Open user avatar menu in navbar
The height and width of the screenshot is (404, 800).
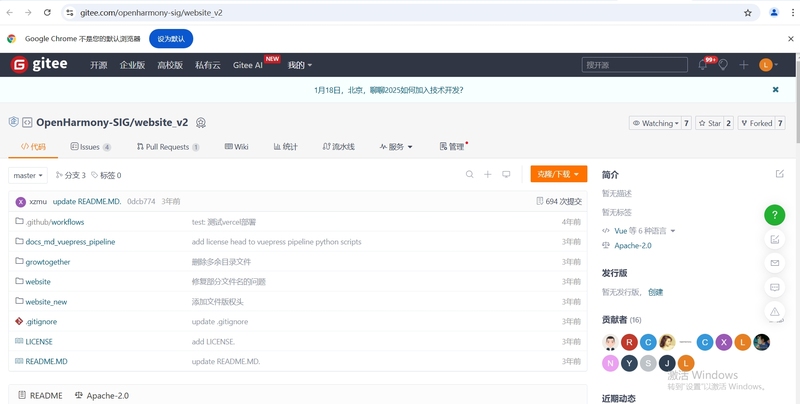pyautogui.click(x=768, y=65)
